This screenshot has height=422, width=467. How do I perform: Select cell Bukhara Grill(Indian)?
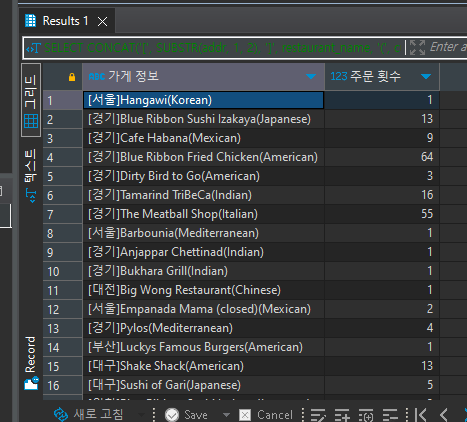coord(203,271)
